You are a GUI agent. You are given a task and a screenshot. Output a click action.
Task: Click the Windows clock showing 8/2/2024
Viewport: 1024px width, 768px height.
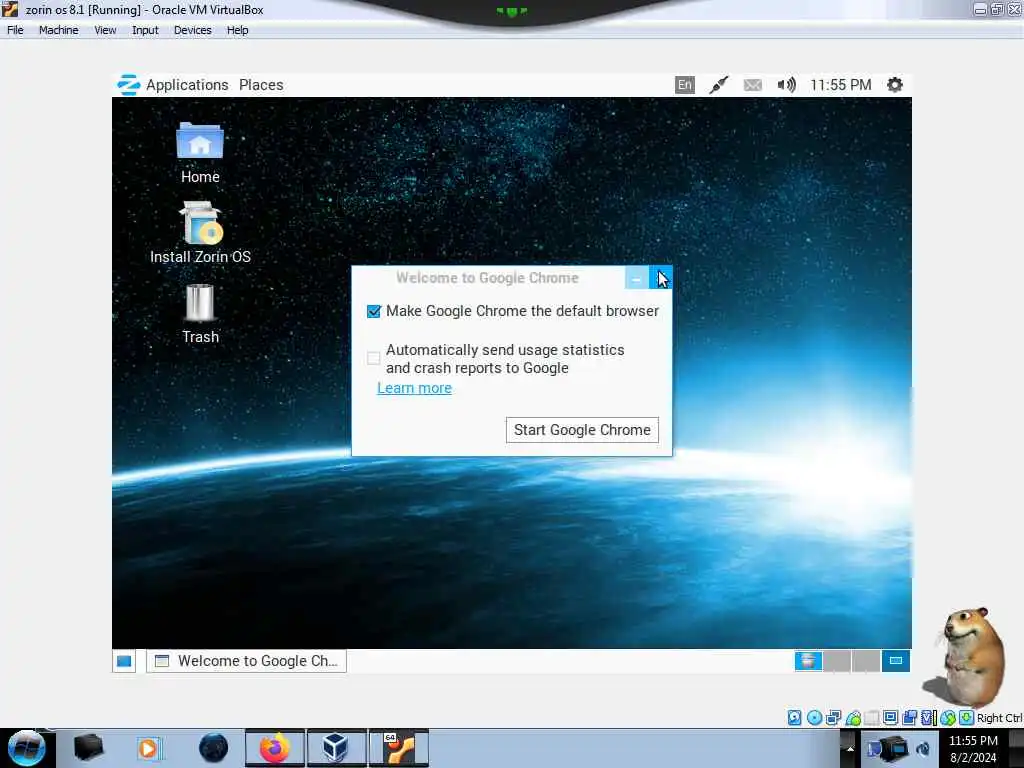[x=973, y=749]
